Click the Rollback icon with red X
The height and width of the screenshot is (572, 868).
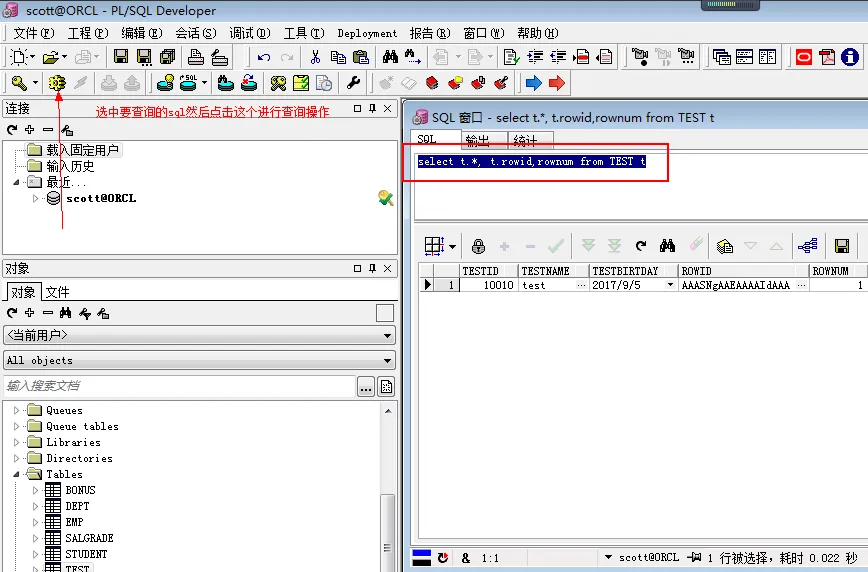coord(248,83)
